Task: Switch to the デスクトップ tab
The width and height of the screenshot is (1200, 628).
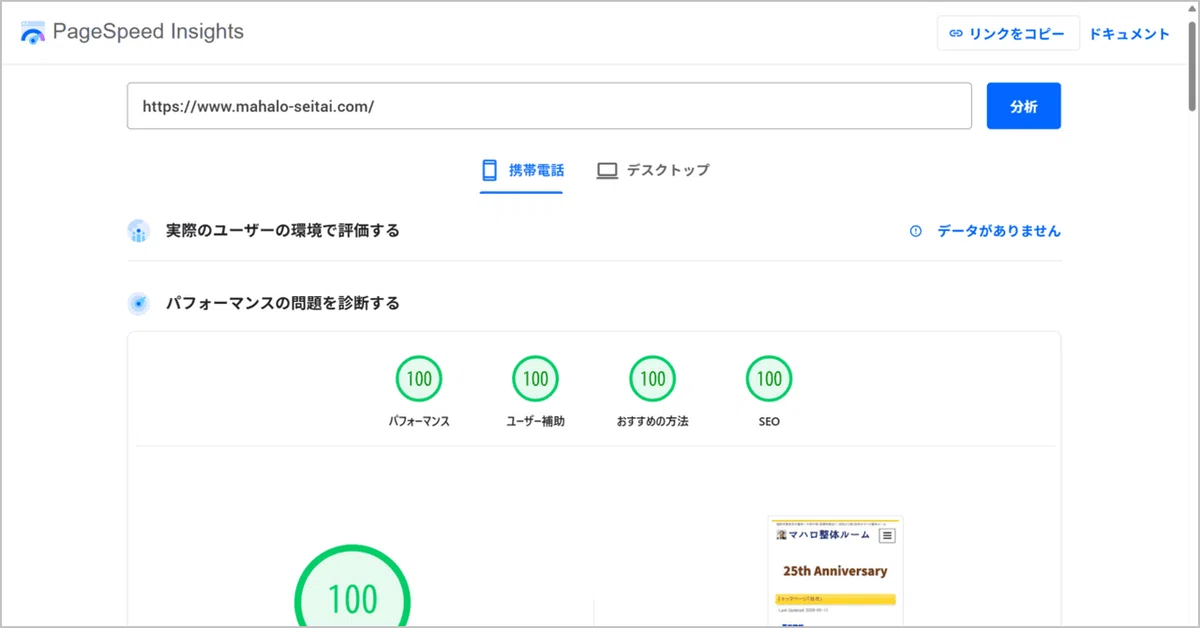Action: [653, 170]
